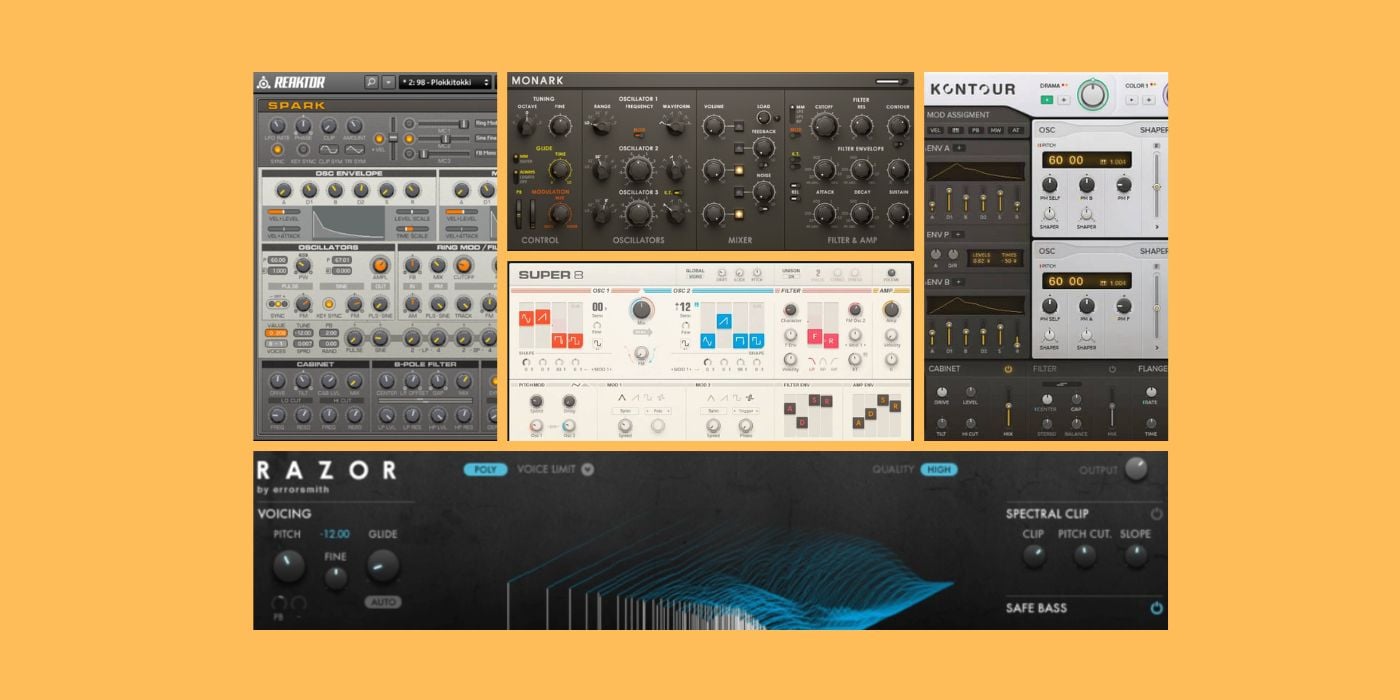Click Super 8 filter envelope red F tile
This screenshot has width=1400, height=700.
coord(815,336)
